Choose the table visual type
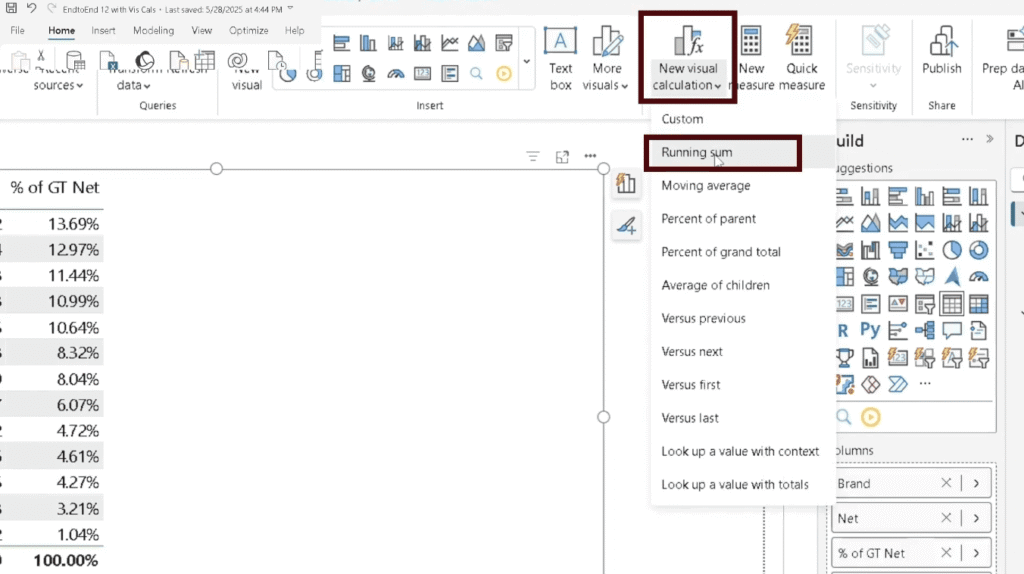Image resolution: width=1024 pixels, height=574 pixels. [952, 304]
